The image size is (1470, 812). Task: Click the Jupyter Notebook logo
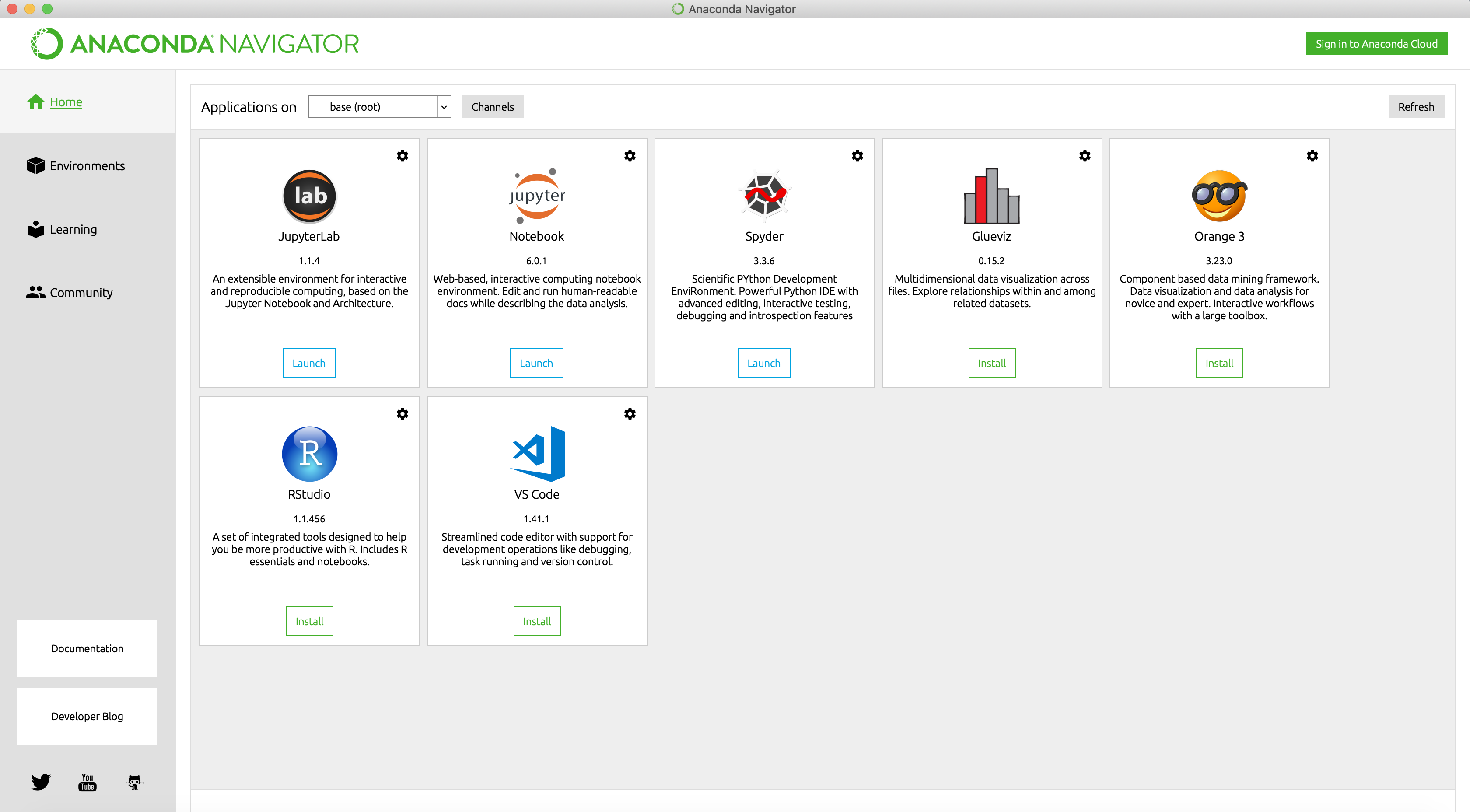pyautogui.click(x=537, y=196)
